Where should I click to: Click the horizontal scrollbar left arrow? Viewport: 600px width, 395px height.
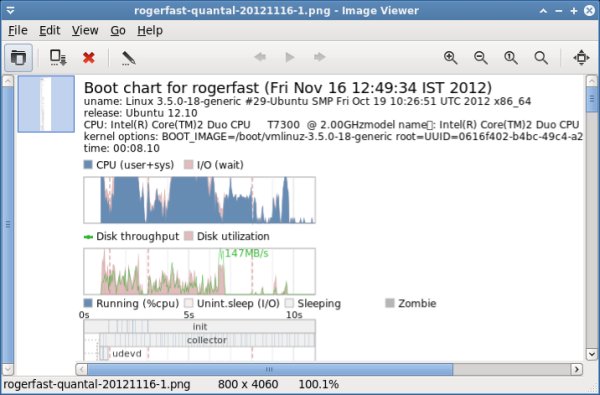[x=81, y=369]
